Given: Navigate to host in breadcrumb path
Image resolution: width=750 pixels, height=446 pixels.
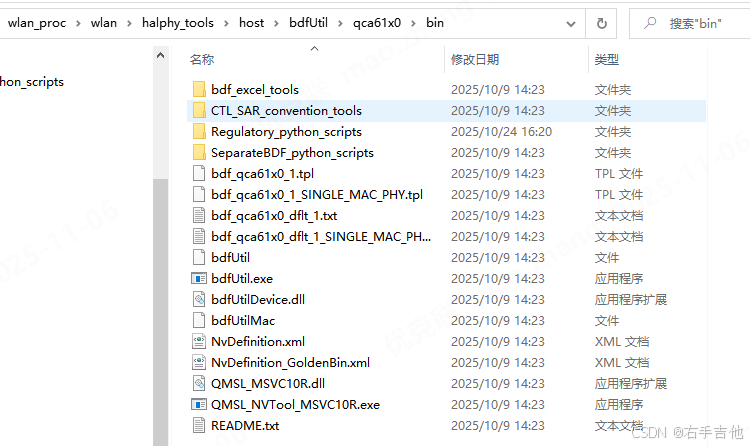Looking at the screenshot, I should tap(251, 23).
